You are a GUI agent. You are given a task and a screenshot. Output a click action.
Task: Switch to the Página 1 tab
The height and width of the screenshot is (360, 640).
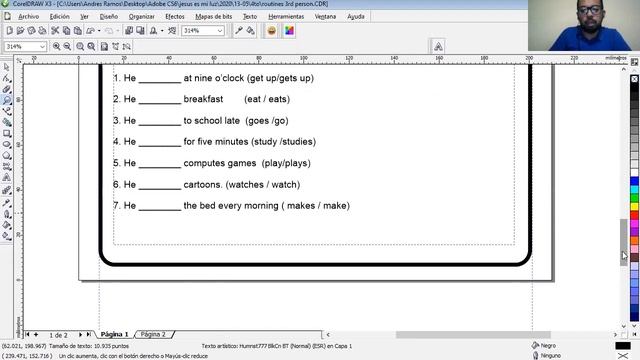tap(115, 334)
